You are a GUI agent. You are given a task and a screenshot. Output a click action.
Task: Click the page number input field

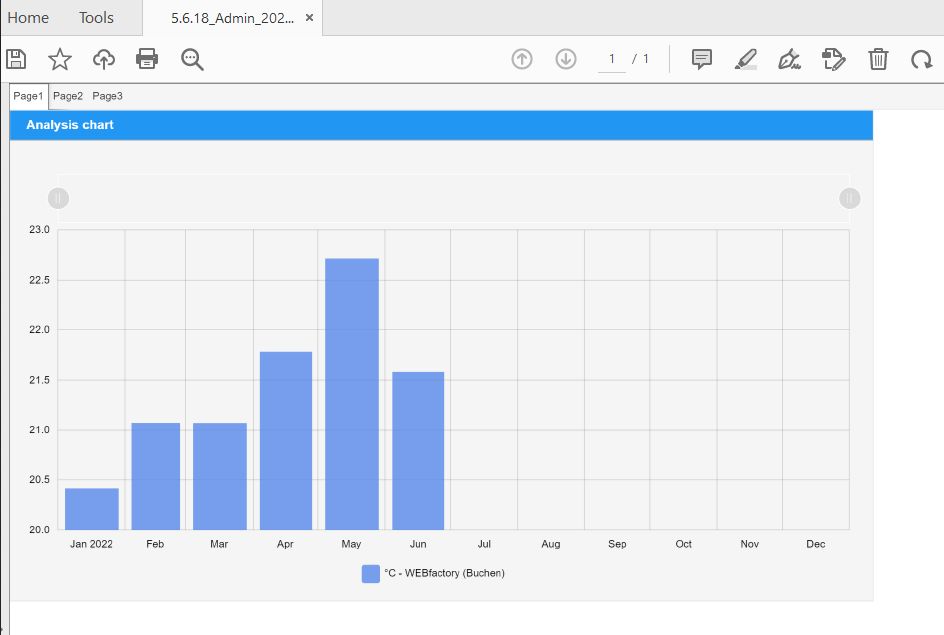(611, 59)
